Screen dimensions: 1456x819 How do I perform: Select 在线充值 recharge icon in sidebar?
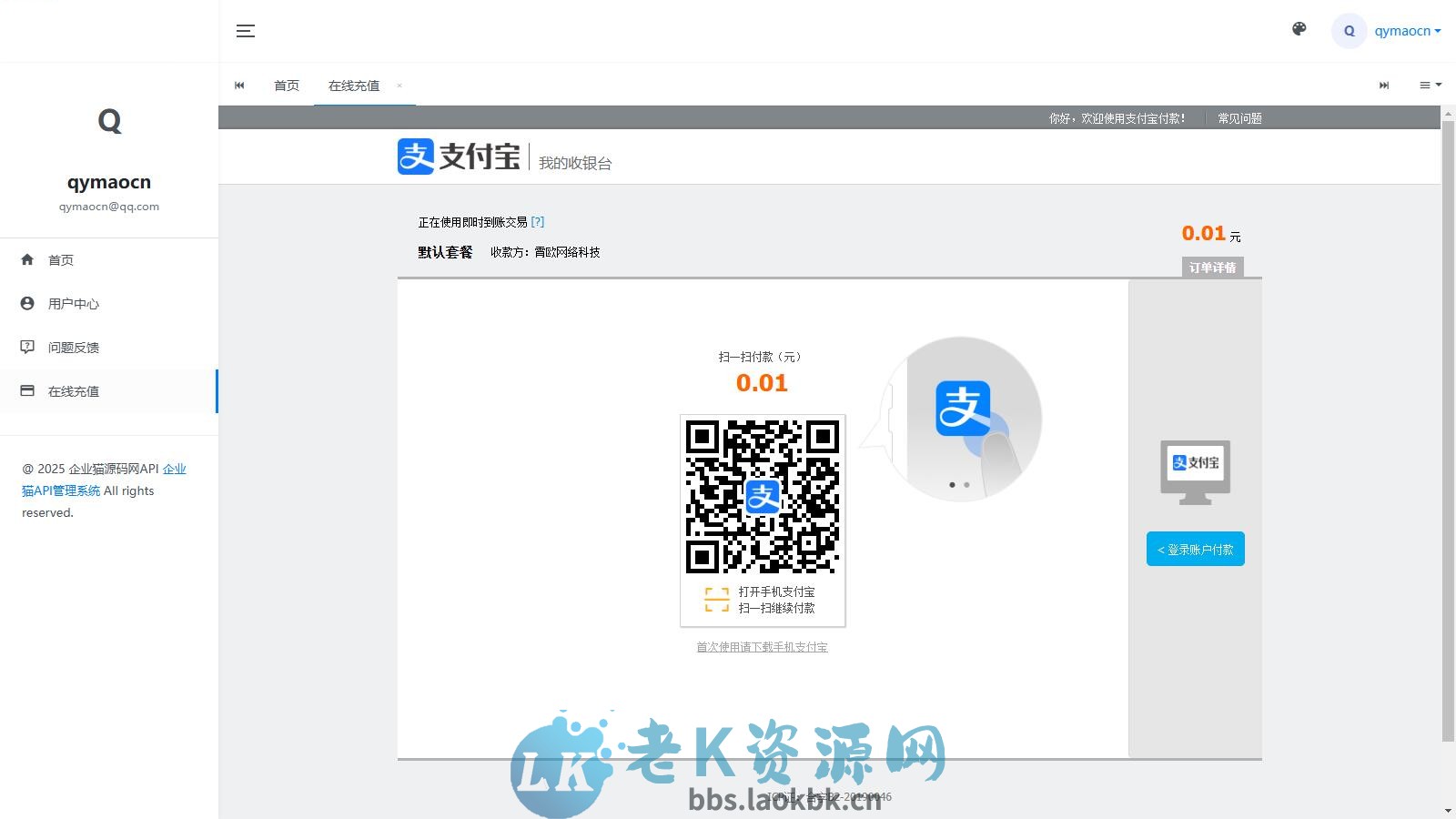point(27,390)
